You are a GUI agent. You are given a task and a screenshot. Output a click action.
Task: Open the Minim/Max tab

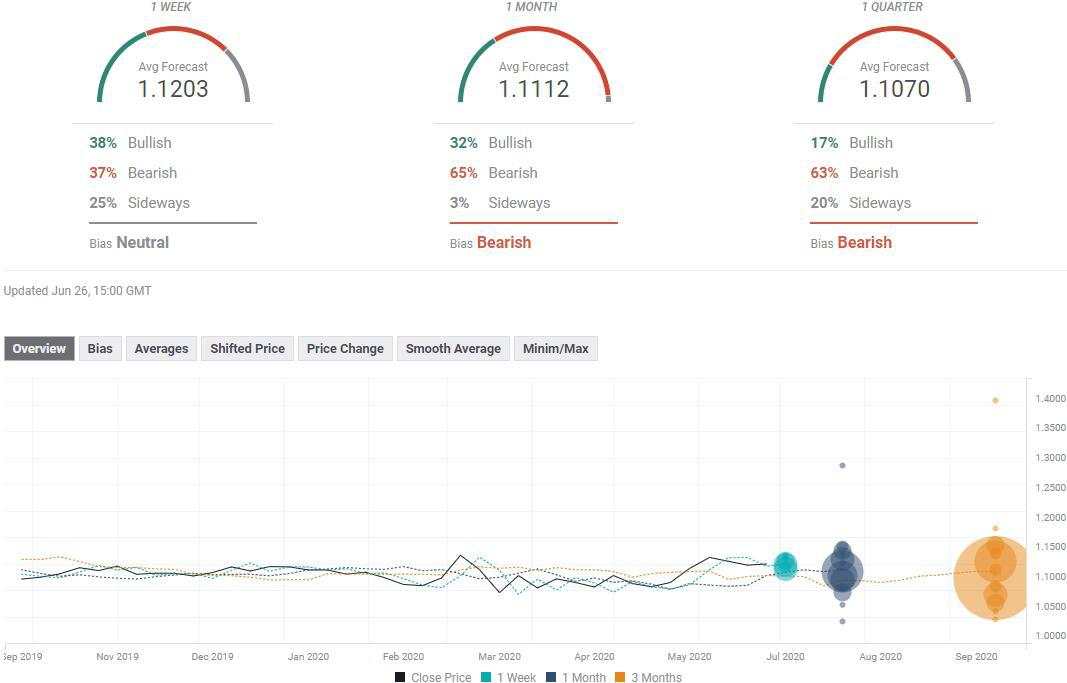coord(555,348)
